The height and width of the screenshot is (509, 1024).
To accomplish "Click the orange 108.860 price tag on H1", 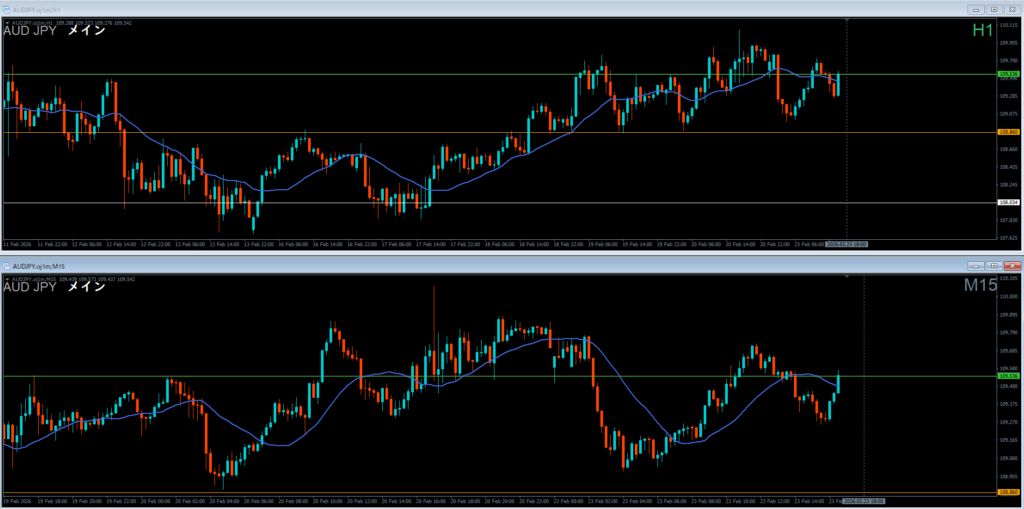I will (x=1008, y=132).
